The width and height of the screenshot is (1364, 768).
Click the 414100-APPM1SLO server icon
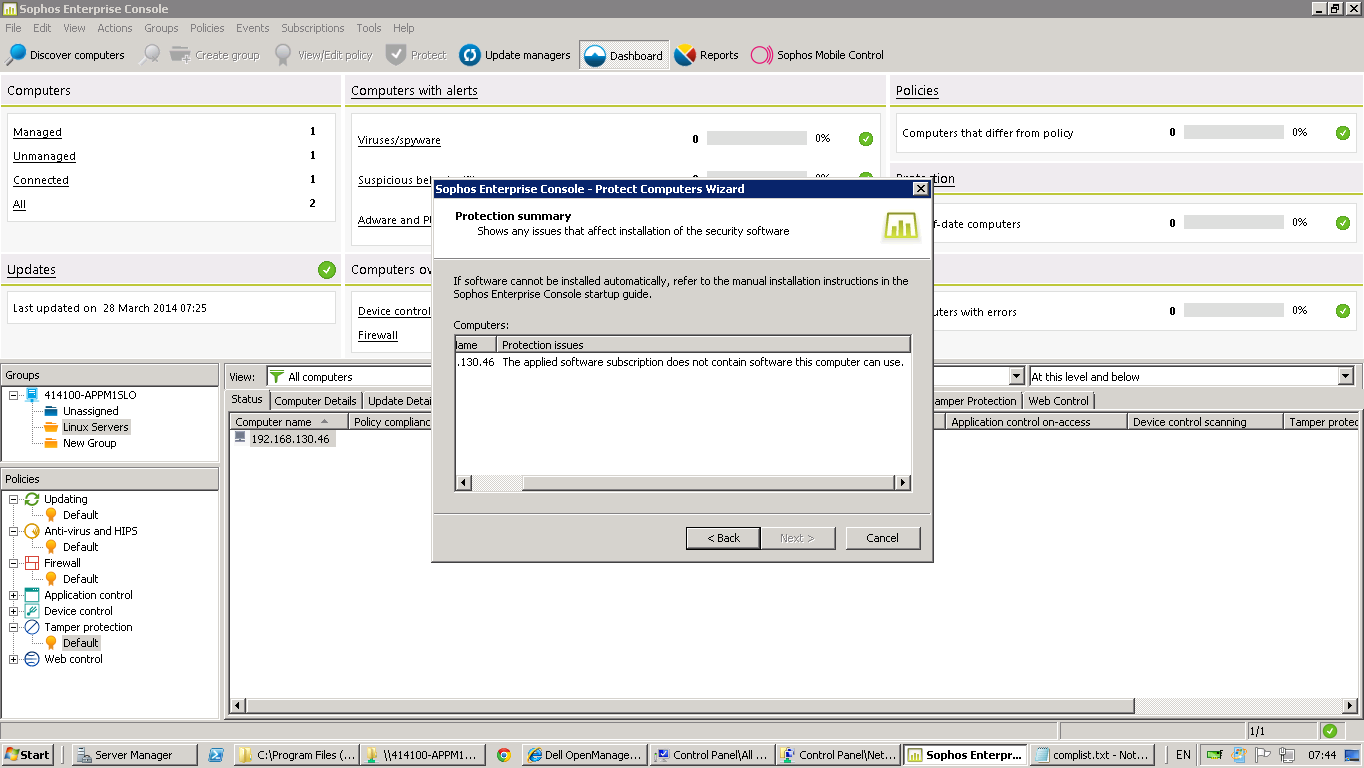(x=32, y=395)
